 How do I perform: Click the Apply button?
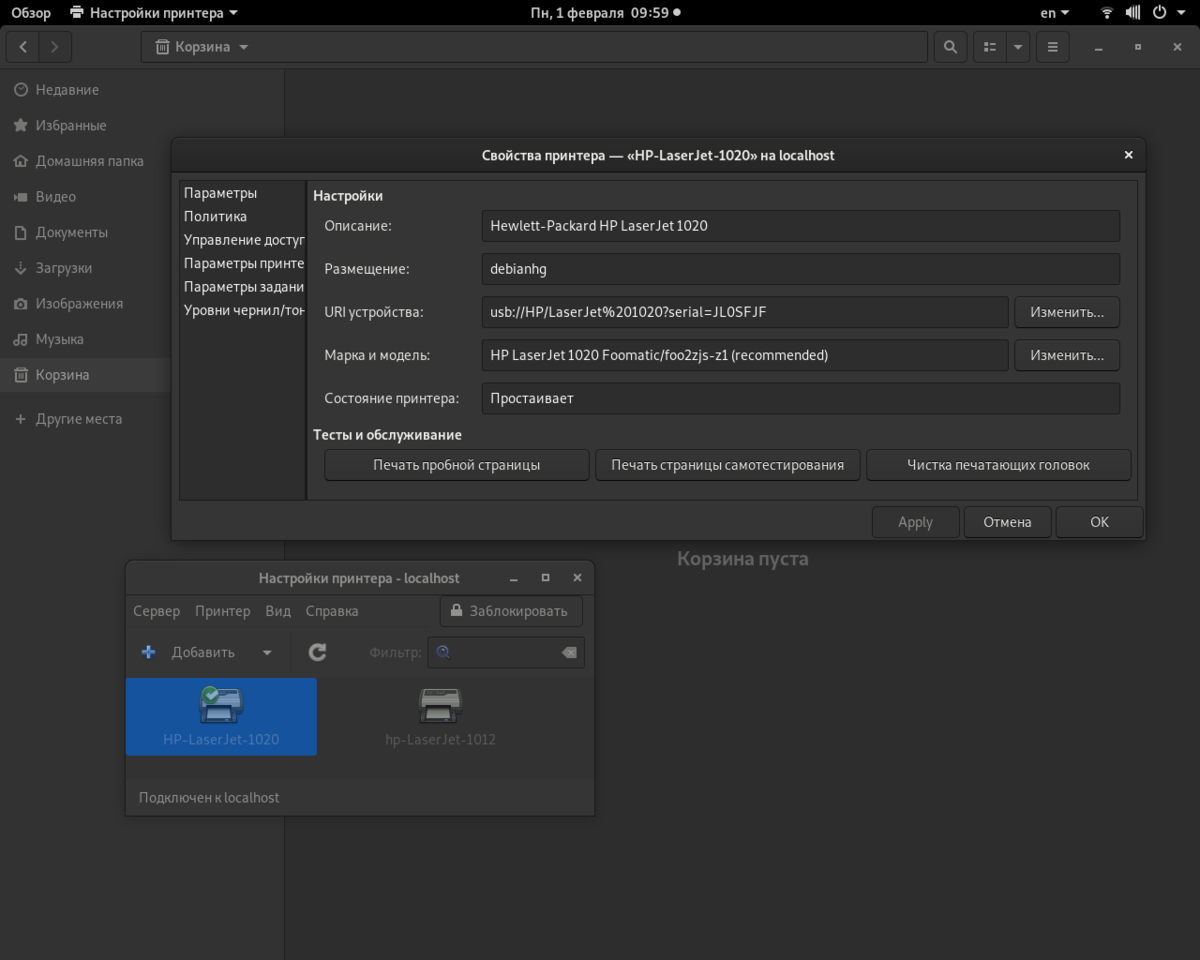(915, 522)
